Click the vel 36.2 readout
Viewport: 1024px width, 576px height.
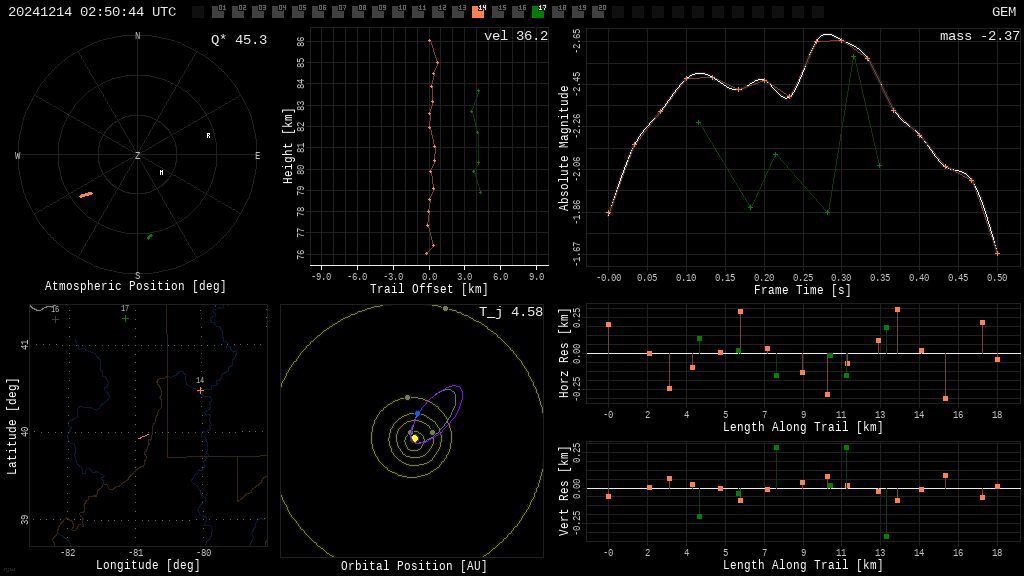tap(515, 36)
